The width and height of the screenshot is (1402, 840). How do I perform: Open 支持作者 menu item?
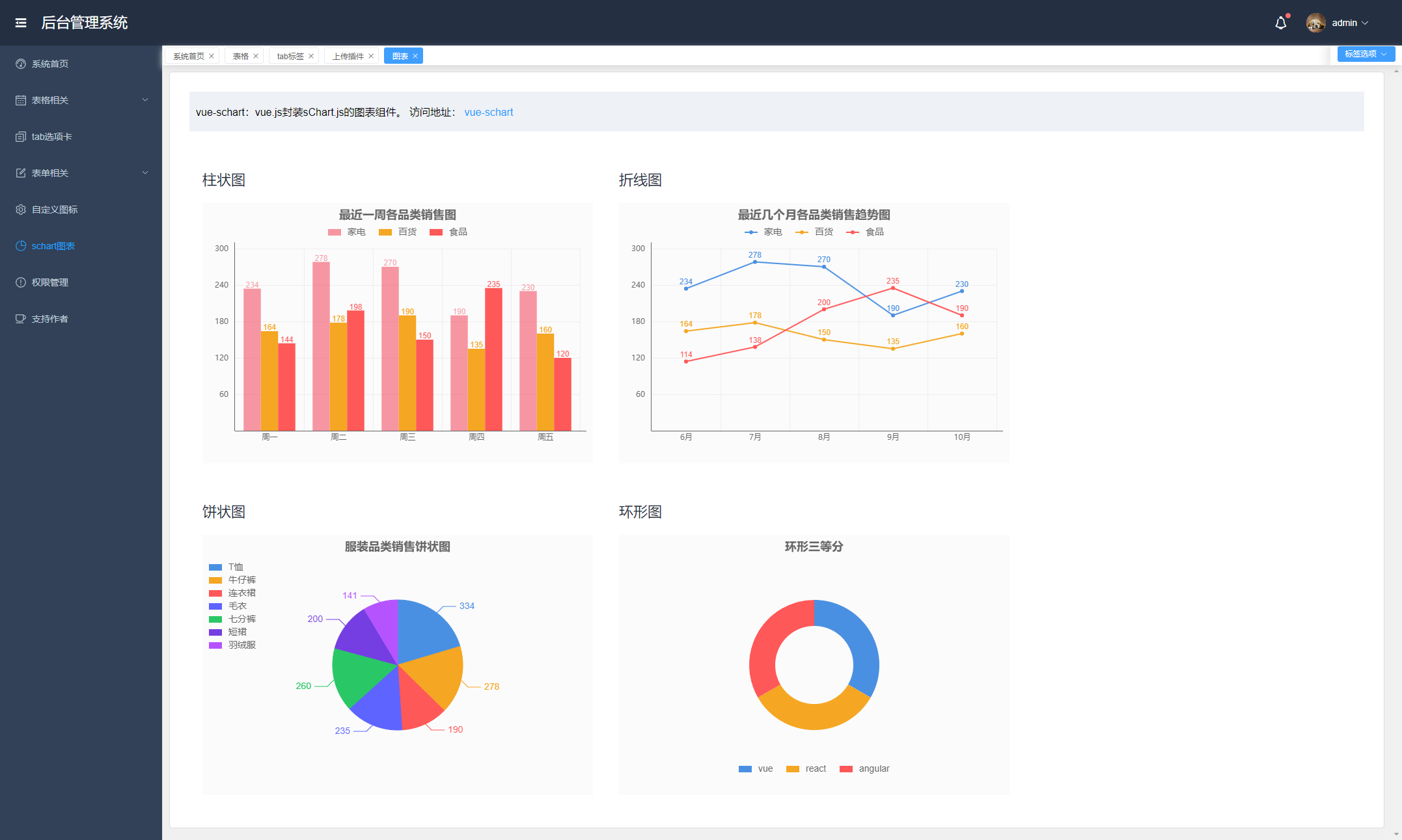tap(81, 319)
